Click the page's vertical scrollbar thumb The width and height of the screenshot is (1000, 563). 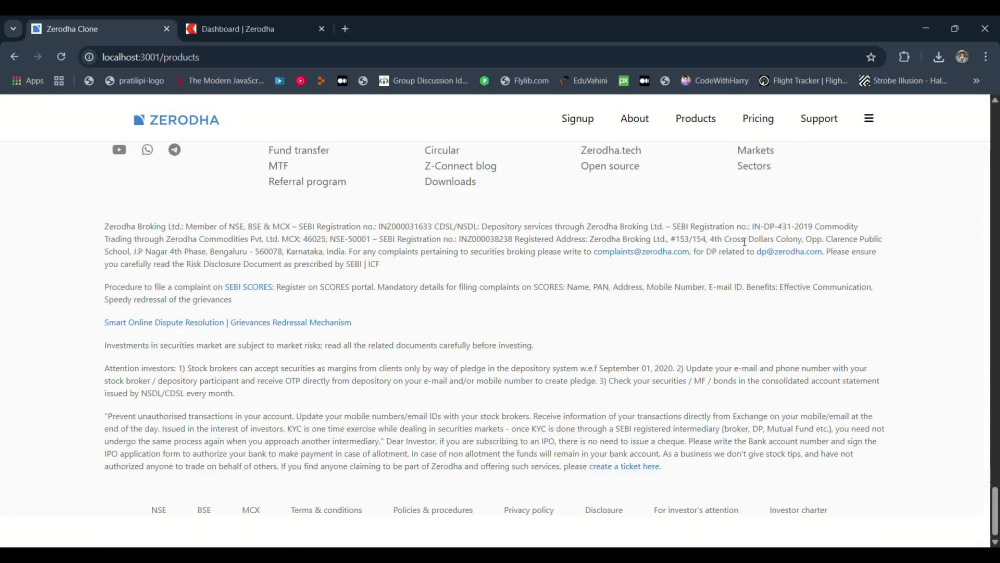tap(994, 511)
